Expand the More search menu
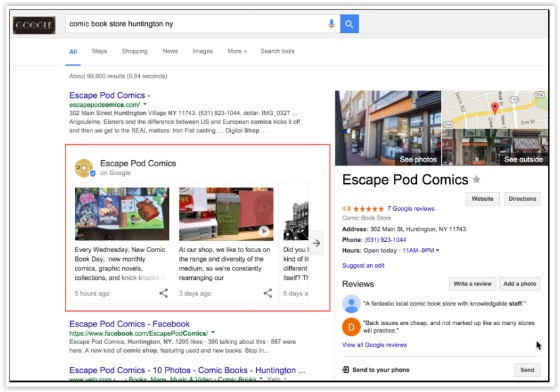Viewport: 560px width, 392px height. (237, 51)
